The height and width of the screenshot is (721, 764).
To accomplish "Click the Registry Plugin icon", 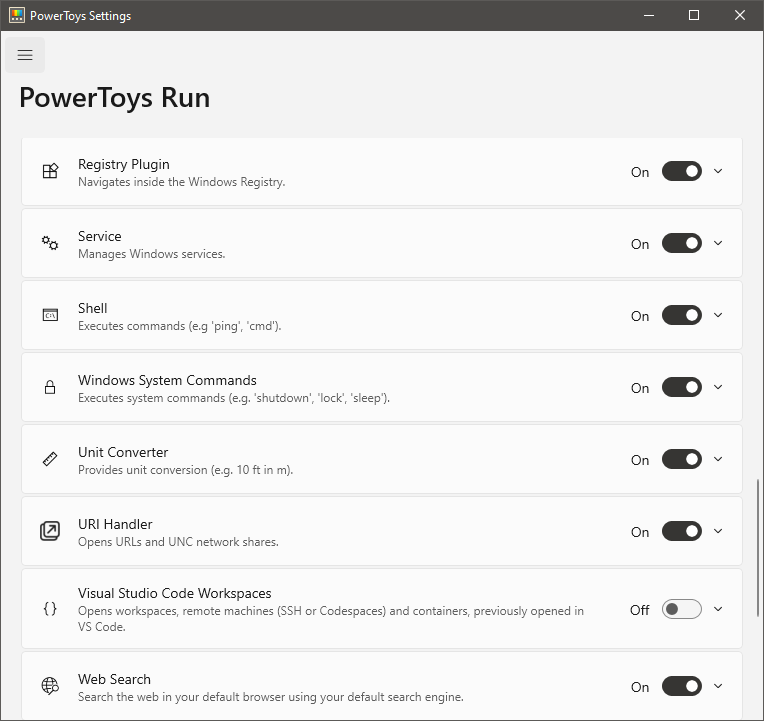I will (50, 171).
